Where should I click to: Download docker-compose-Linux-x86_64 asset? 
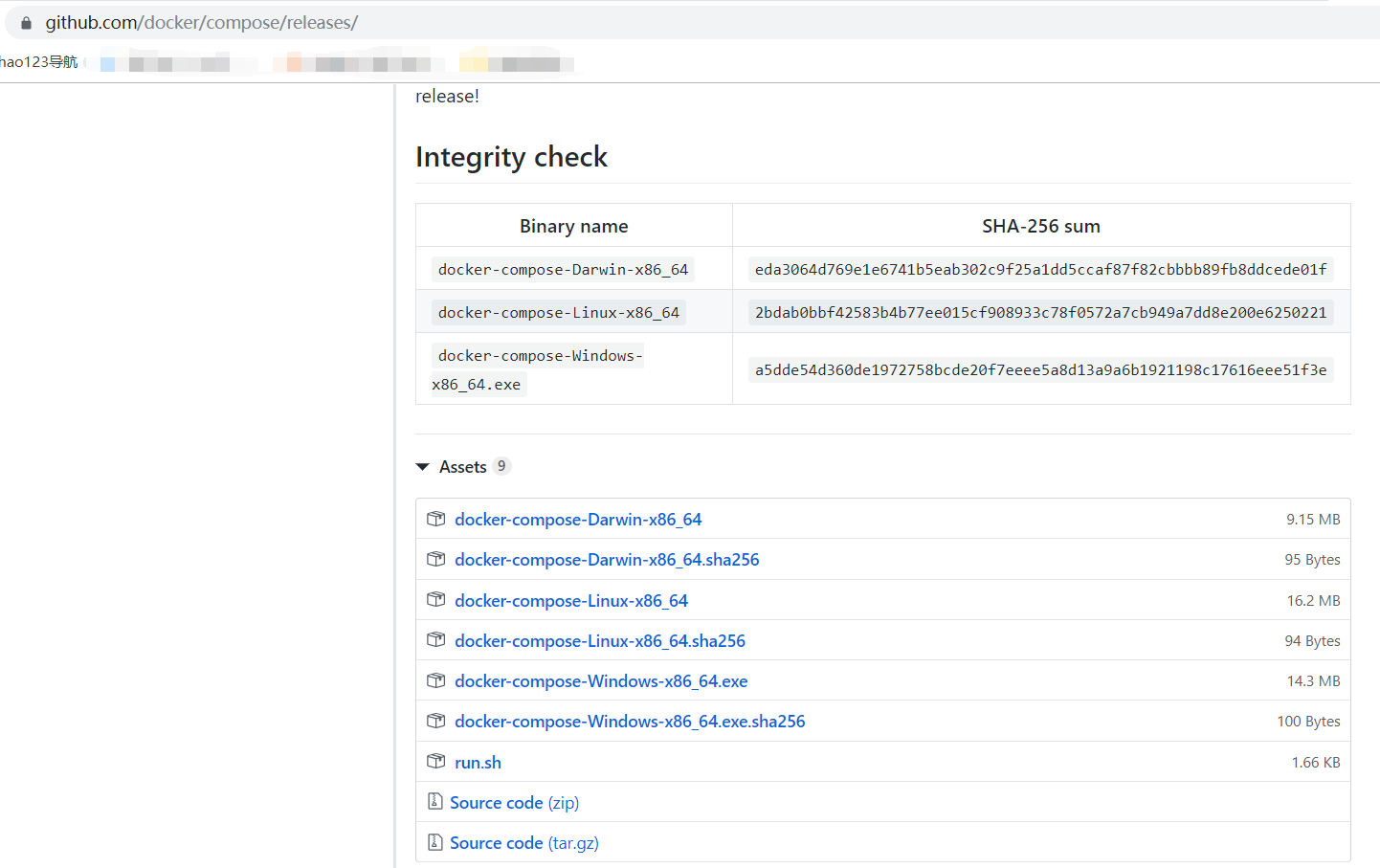571,601
